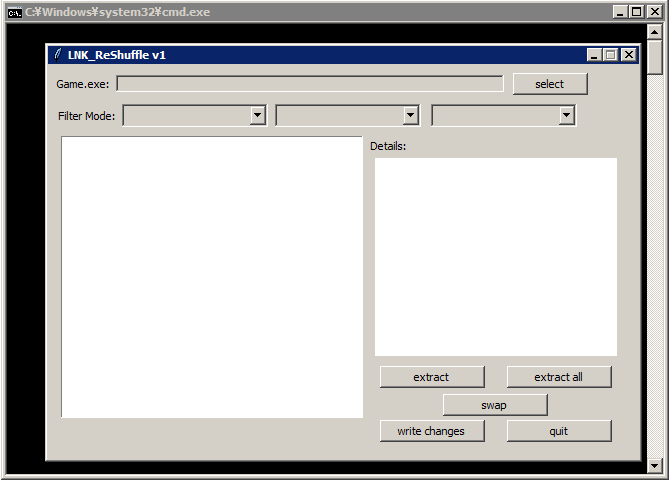This screenshot has width=670, height=480.
Task: Click the LNK_ReShuffle feather icon in title bar
Action: [x=58, y=55]
